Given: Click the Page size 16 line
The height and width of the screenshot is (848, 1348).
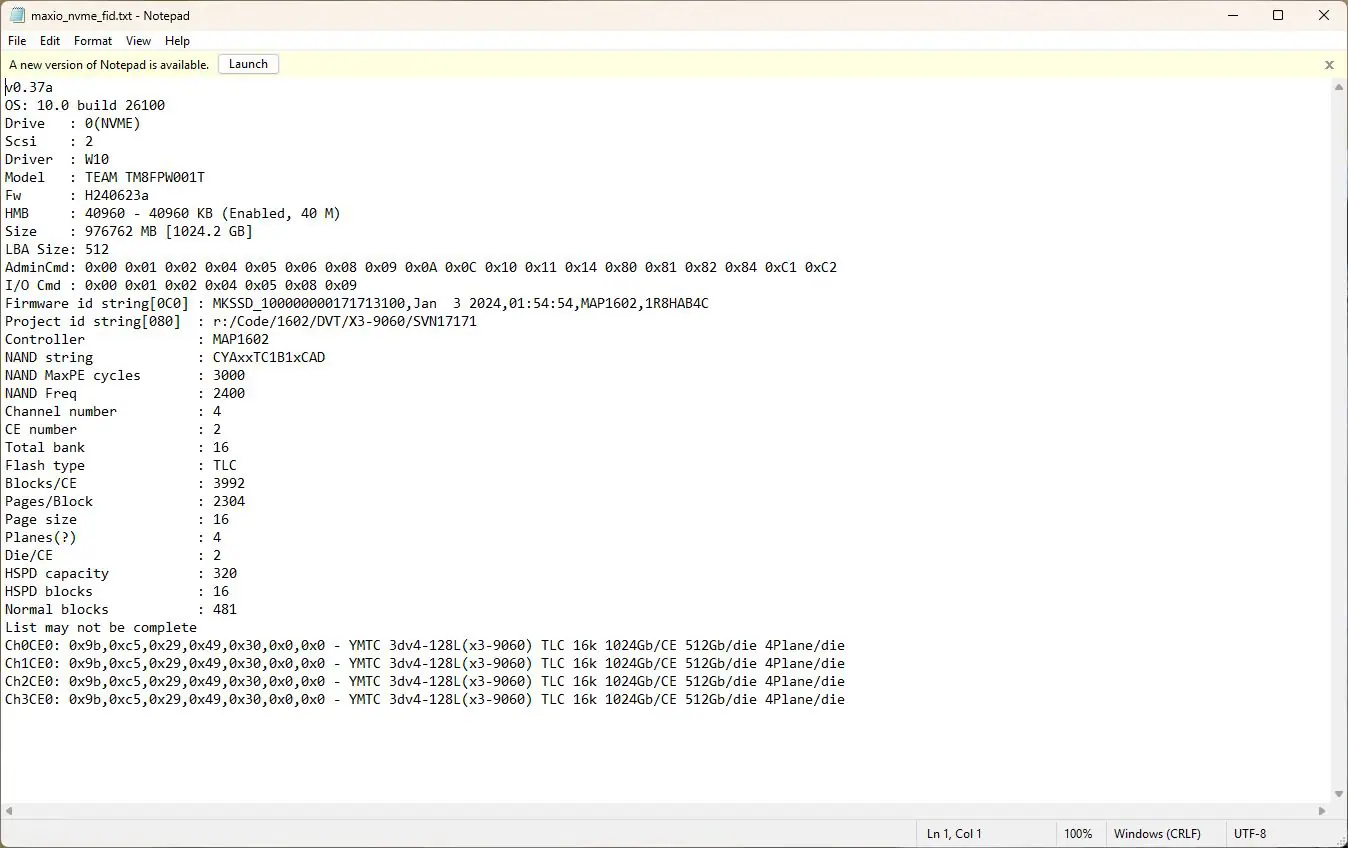Looking at the screenshot, I should point(117,519).
